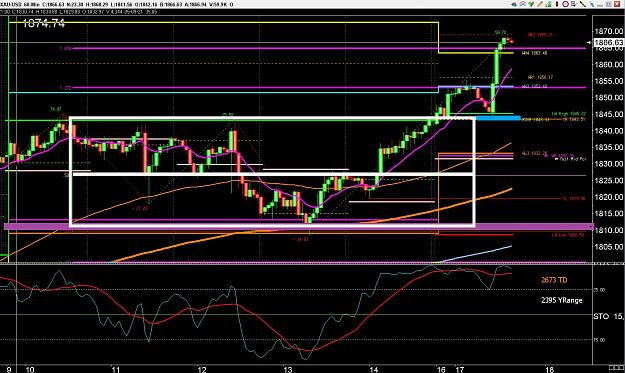
Task: Click the 1830.00 price axis label
Action: (609, 164)
